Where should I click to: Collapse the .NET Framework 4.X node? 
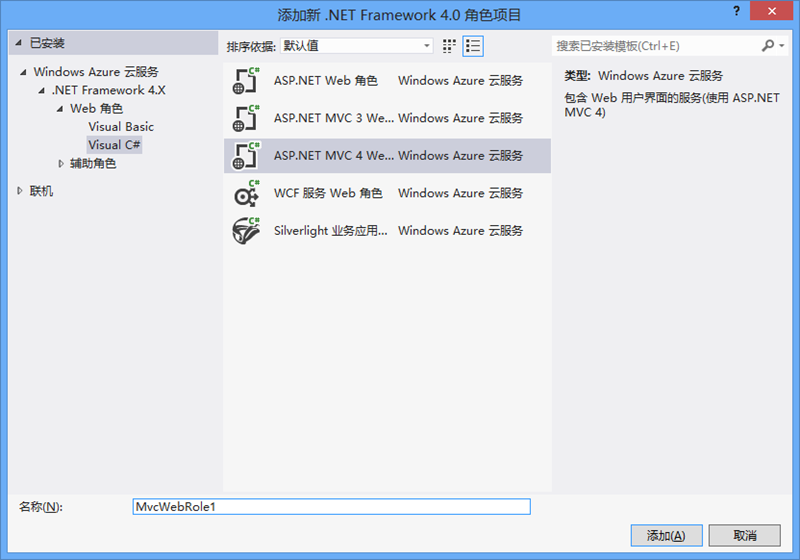click(x=41, y=90)
